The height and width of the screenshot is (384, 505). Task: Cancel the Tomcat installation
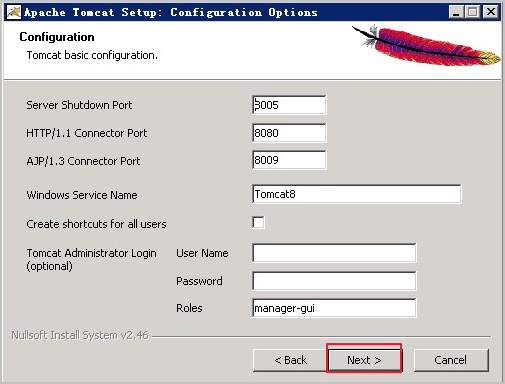(x=451, y=360)
